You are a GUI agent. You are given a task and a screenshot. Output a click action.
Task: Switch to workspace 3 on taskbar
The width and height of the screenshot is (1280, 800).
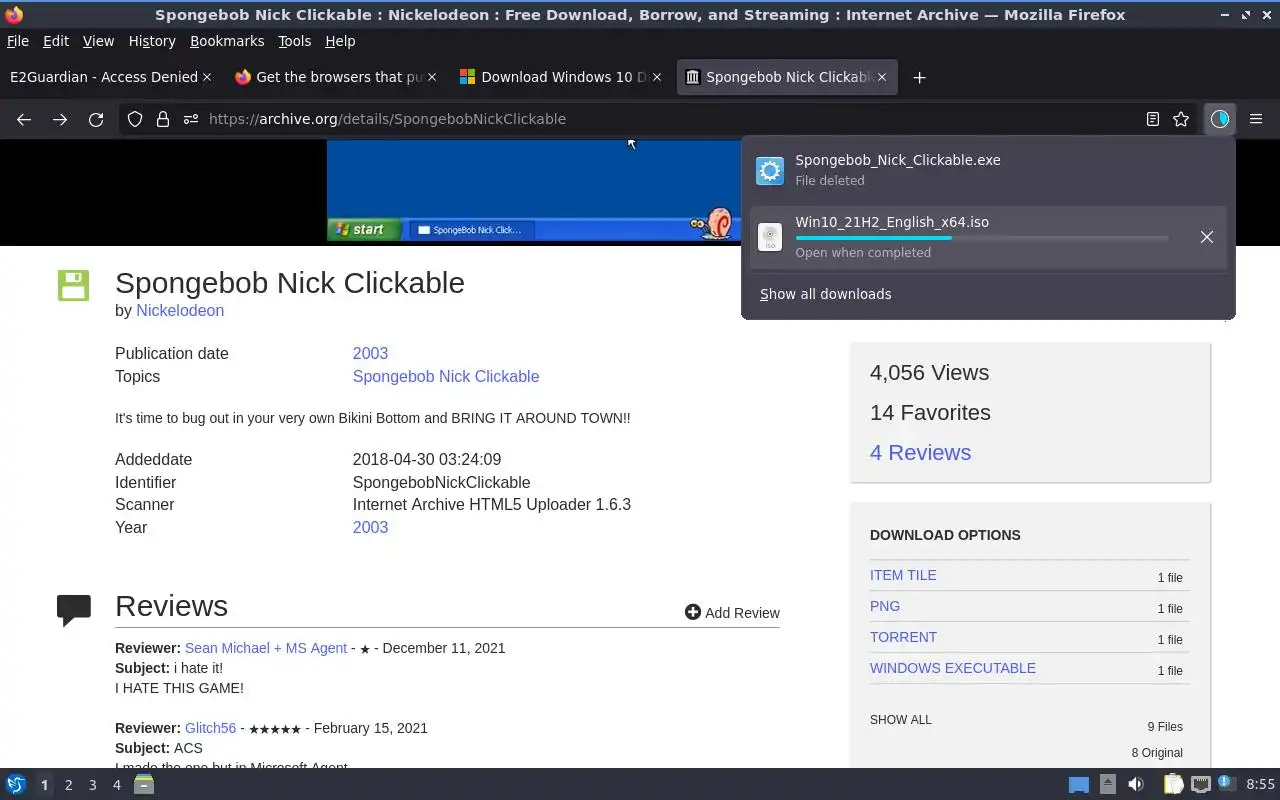(x=92, y=785)
